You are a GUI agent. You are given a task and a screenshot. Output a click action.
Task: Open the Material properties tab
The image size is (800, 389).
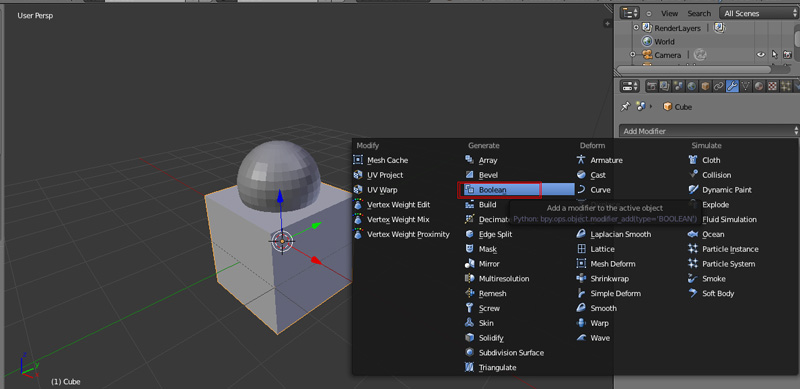[759, 86]
